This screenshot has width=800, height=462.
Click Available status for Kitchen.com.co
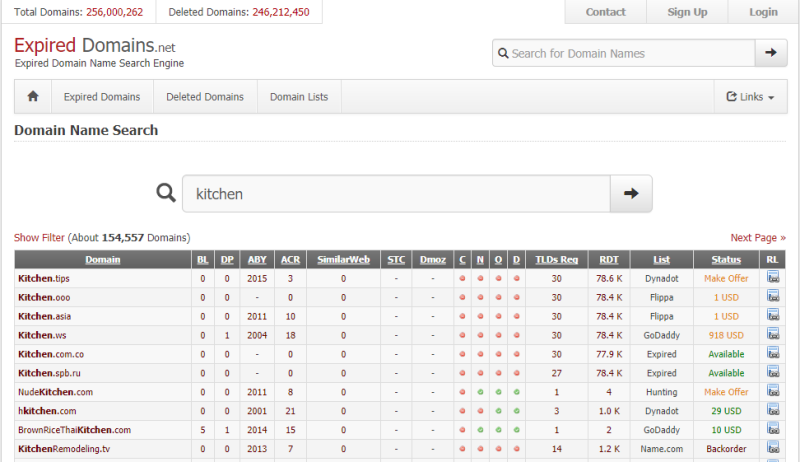tap(726, 354)
